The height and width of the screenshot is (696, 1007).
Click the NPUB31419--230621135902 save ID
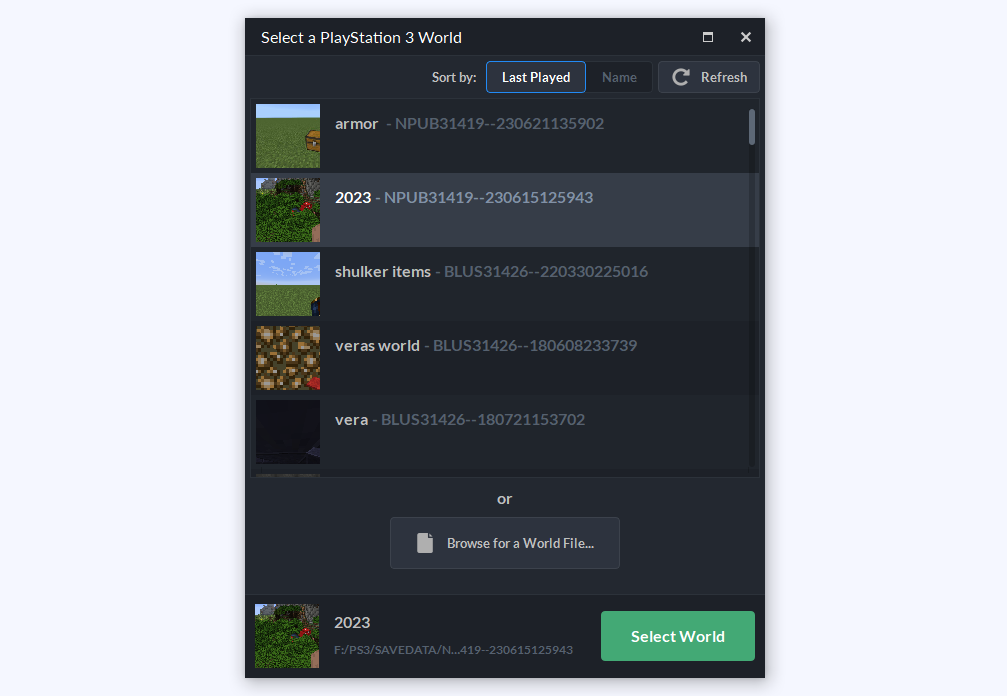pyautogui.click(x=500, y=123)
